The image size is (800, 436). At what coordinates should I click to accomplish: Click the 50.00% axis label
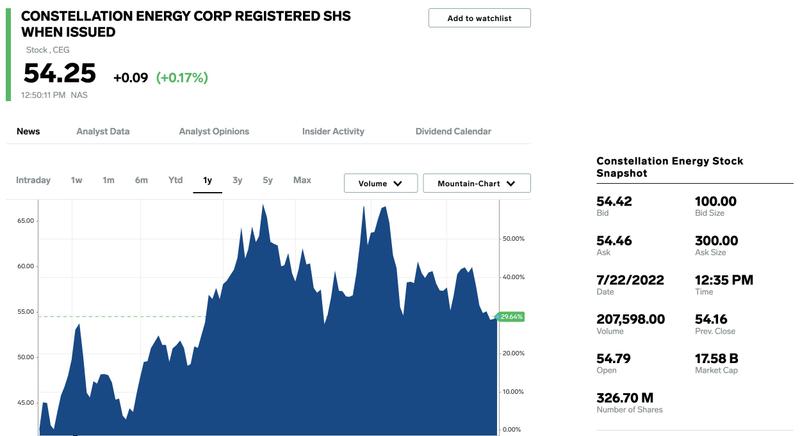pyautogui.click(x=513, y=239)
